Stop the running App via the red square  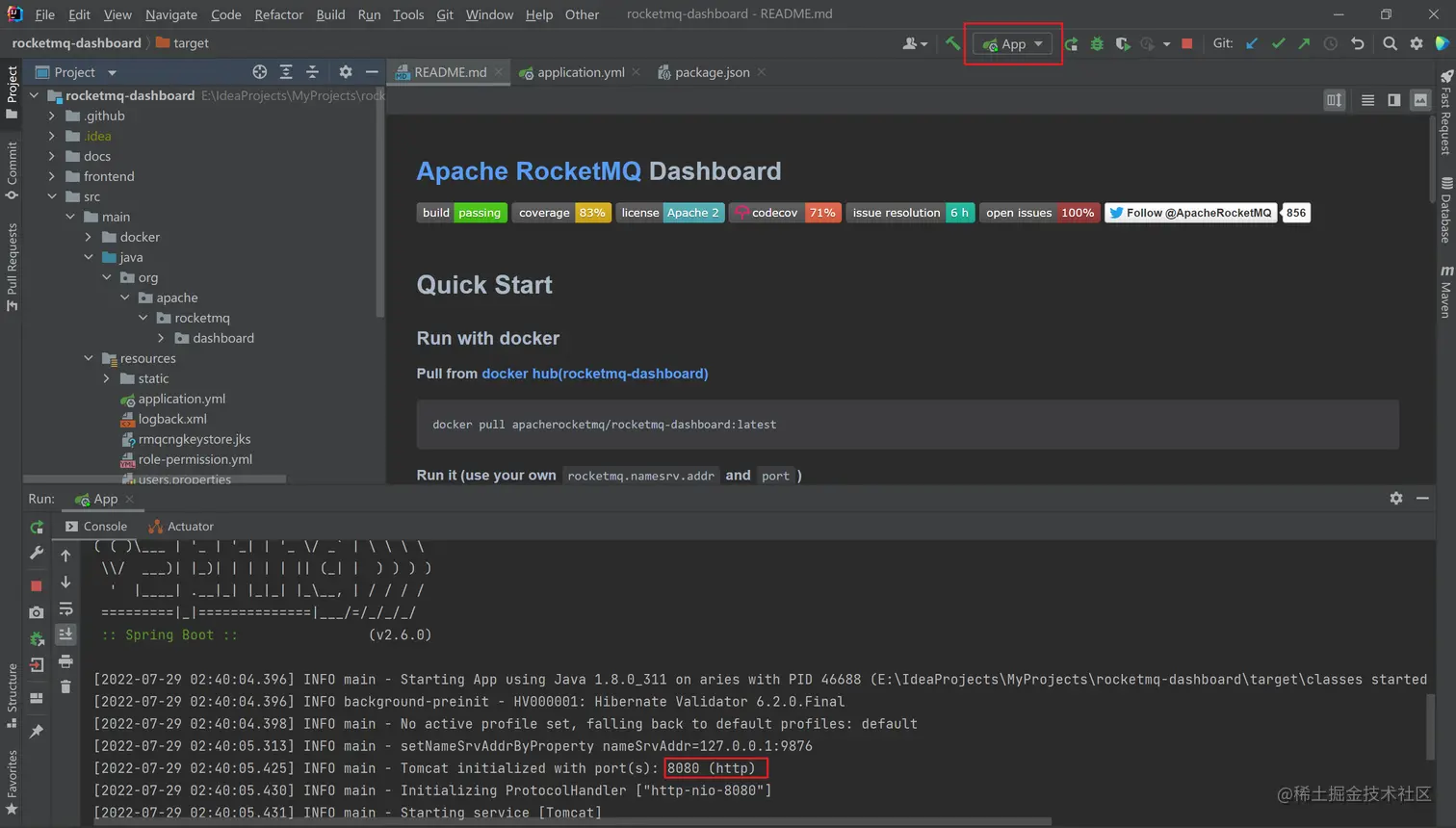click(x=1187, y=43)
